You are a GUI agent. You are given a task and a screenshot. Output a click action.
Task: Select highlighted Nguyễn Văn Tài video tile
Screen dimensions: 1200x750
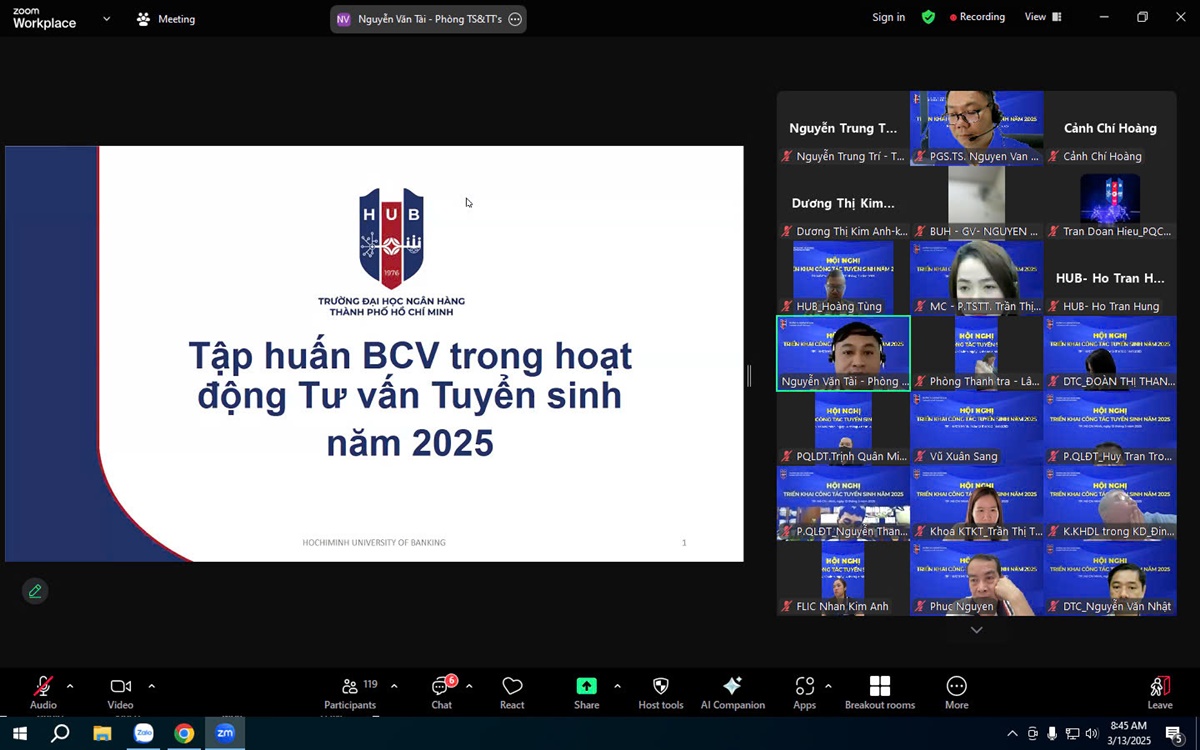click(843, 353)
